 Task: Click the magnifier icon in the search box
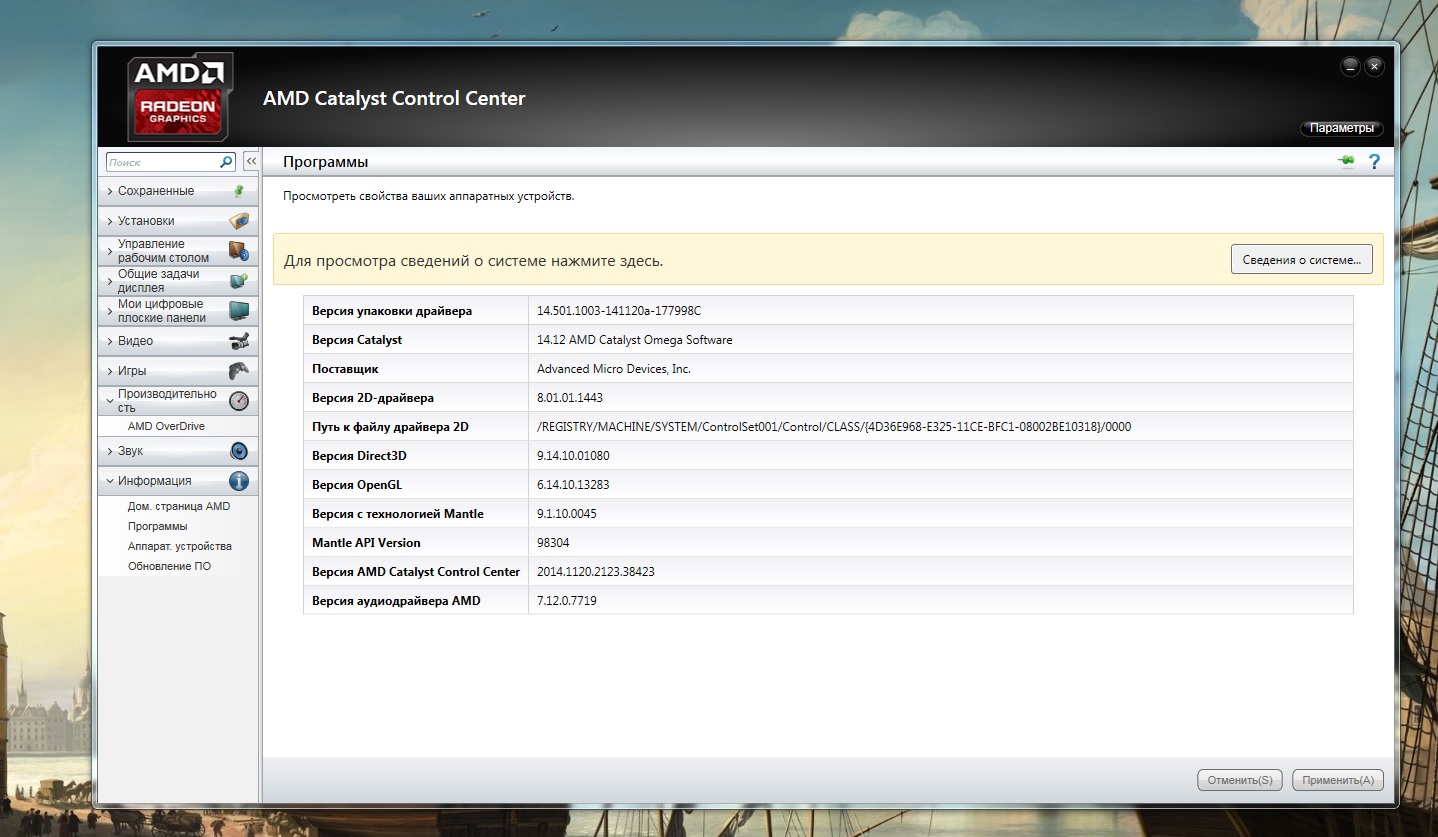pos(226,161)
